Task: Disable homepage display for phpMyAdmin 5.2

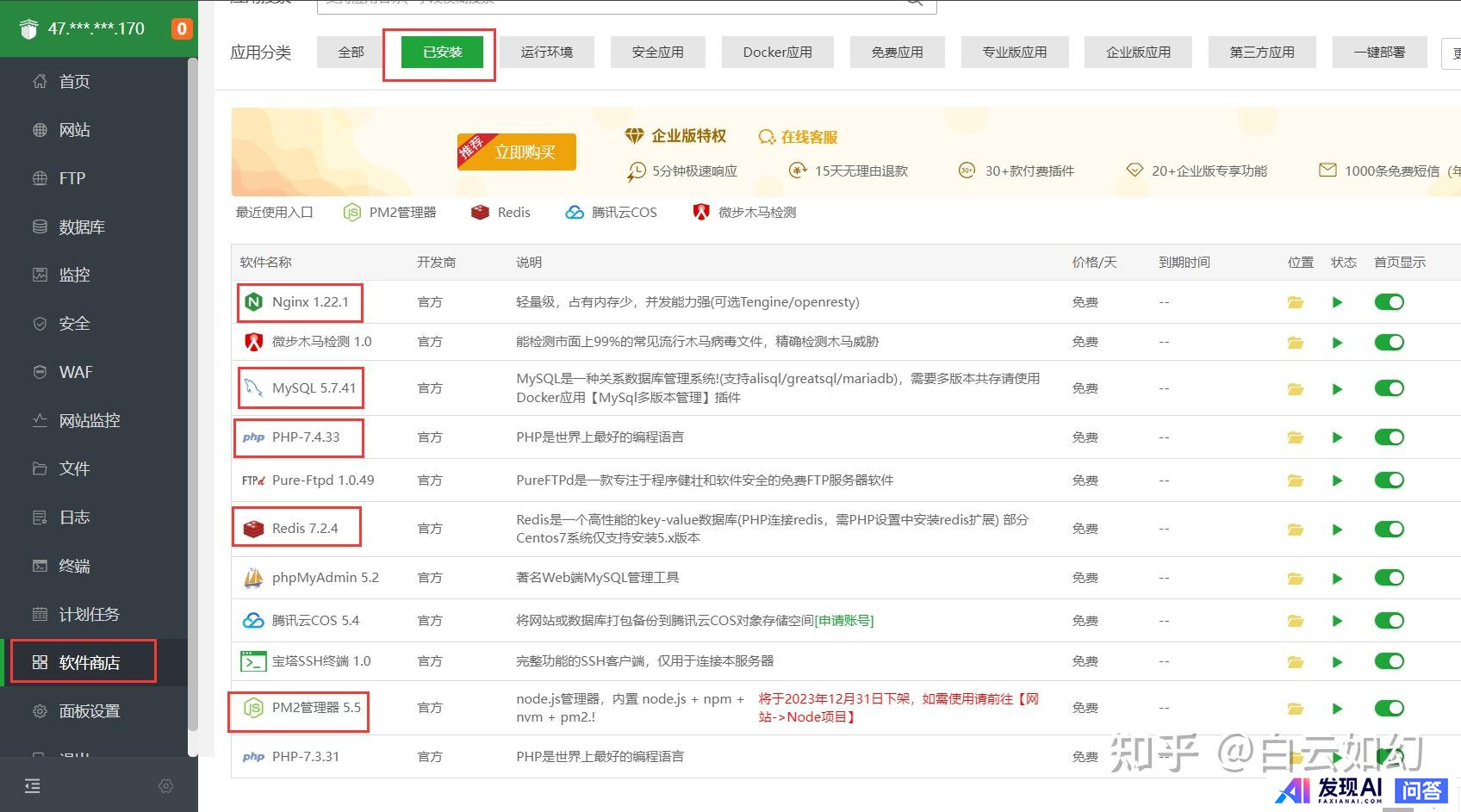Action: tap(1389, 578)
